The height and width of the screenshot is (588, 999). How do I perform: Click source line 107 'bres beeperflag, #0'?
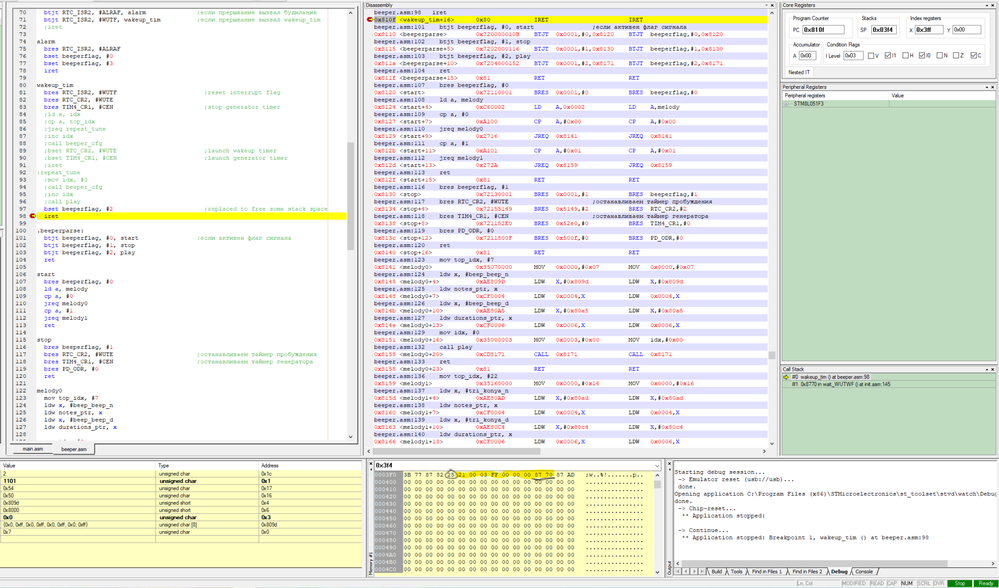coord(79,282)
